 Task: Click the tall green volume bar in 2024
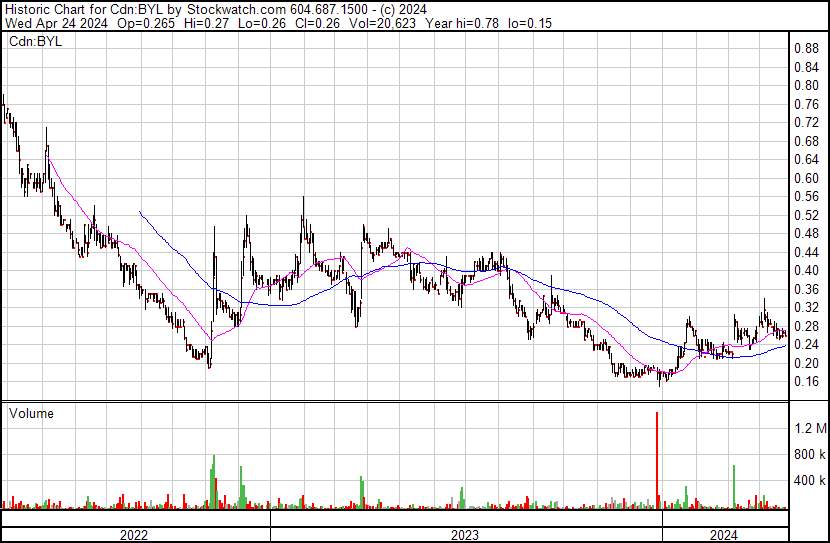click(734, 485)
